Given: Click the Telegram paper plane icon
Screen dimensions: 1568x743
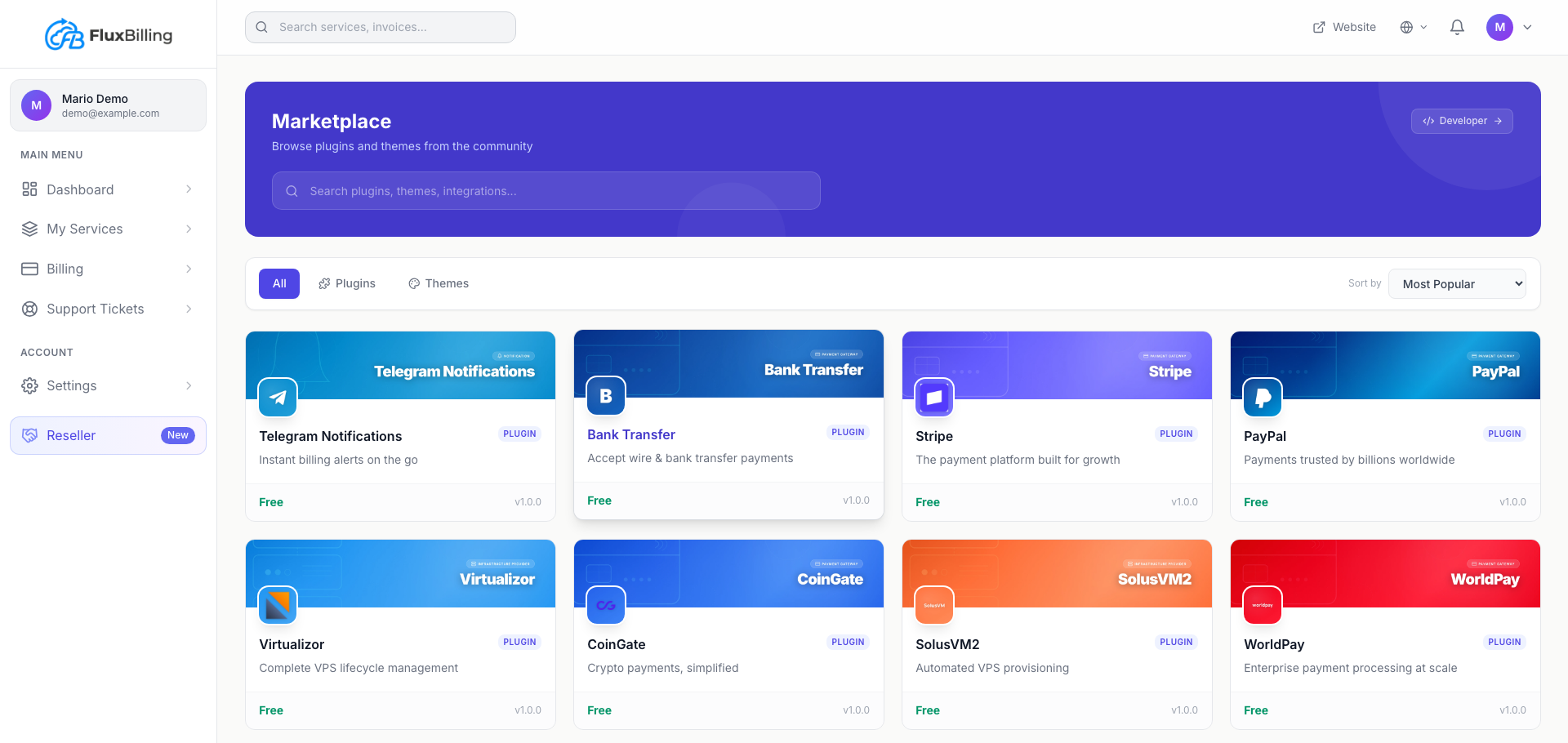Looking at the screenshot, I should 278,398.
